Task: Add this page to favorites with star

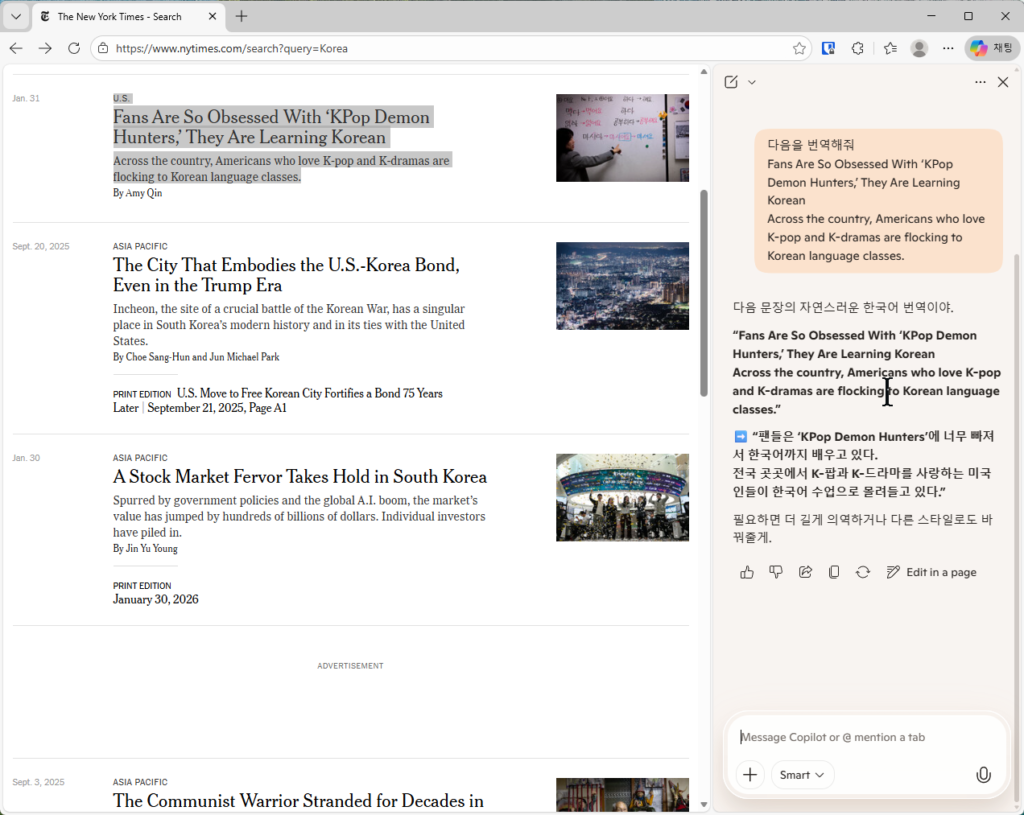Action: click(x=799, y=48)
